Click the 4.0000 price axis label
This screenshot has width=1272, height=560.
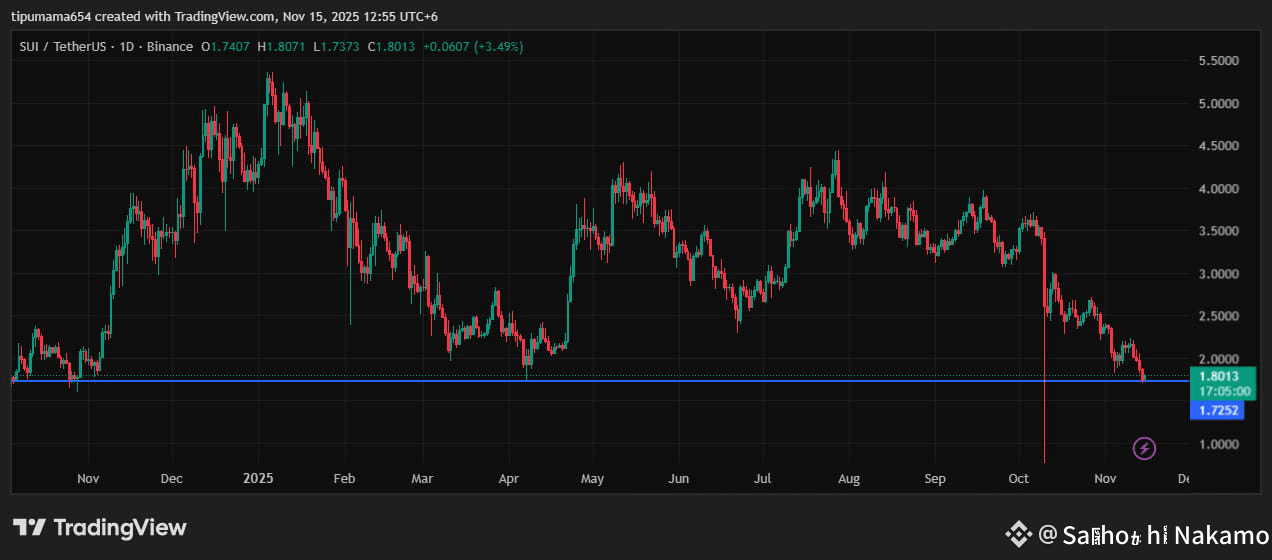1219,189
